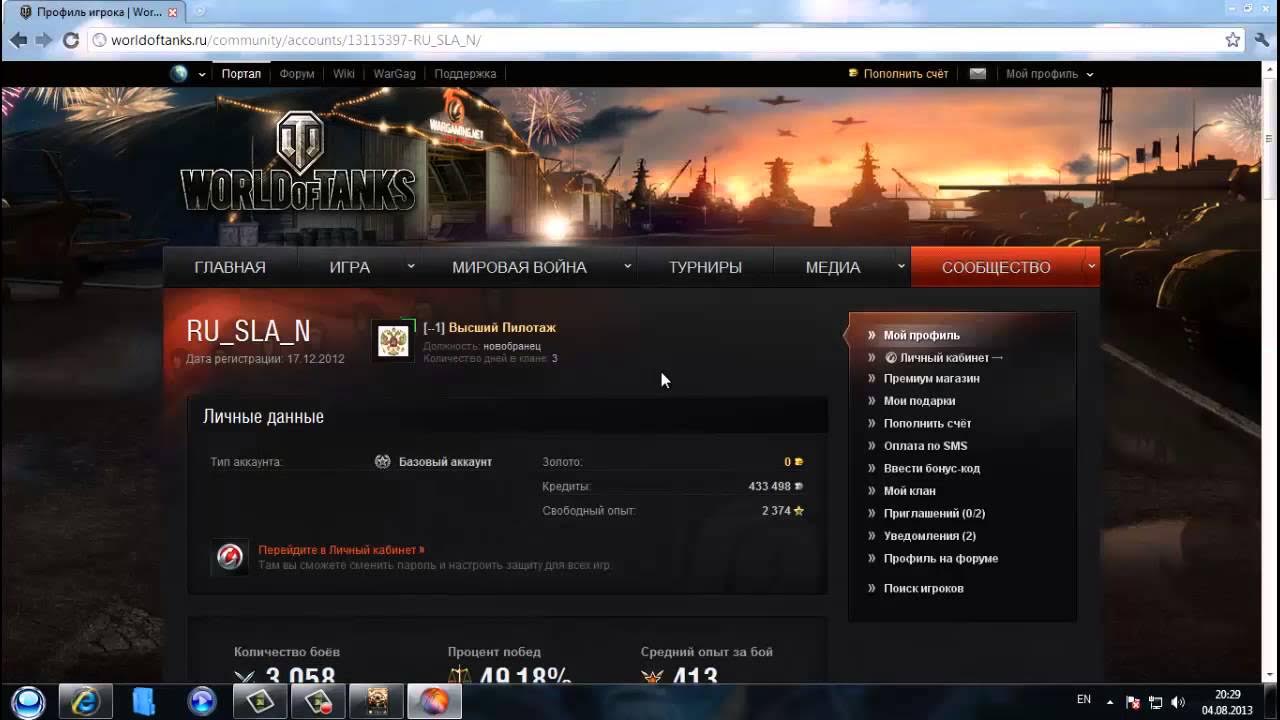Select Портал in the top bar
1280x720 pixels.
[241, 74]
